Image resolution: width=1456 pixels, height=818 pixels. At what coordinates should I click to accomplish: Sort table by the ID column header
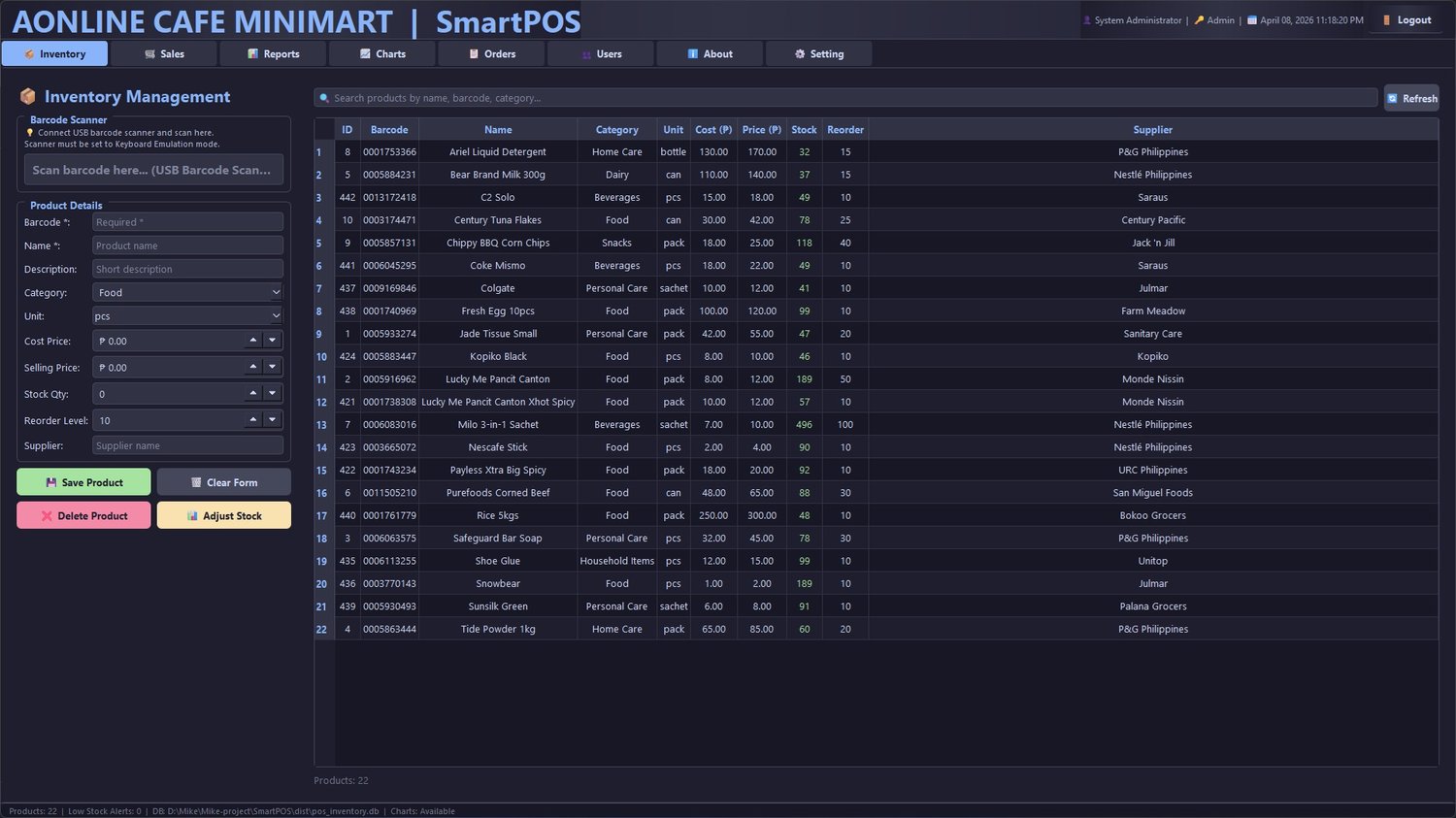pyautogui.click(x=347, y=129)
